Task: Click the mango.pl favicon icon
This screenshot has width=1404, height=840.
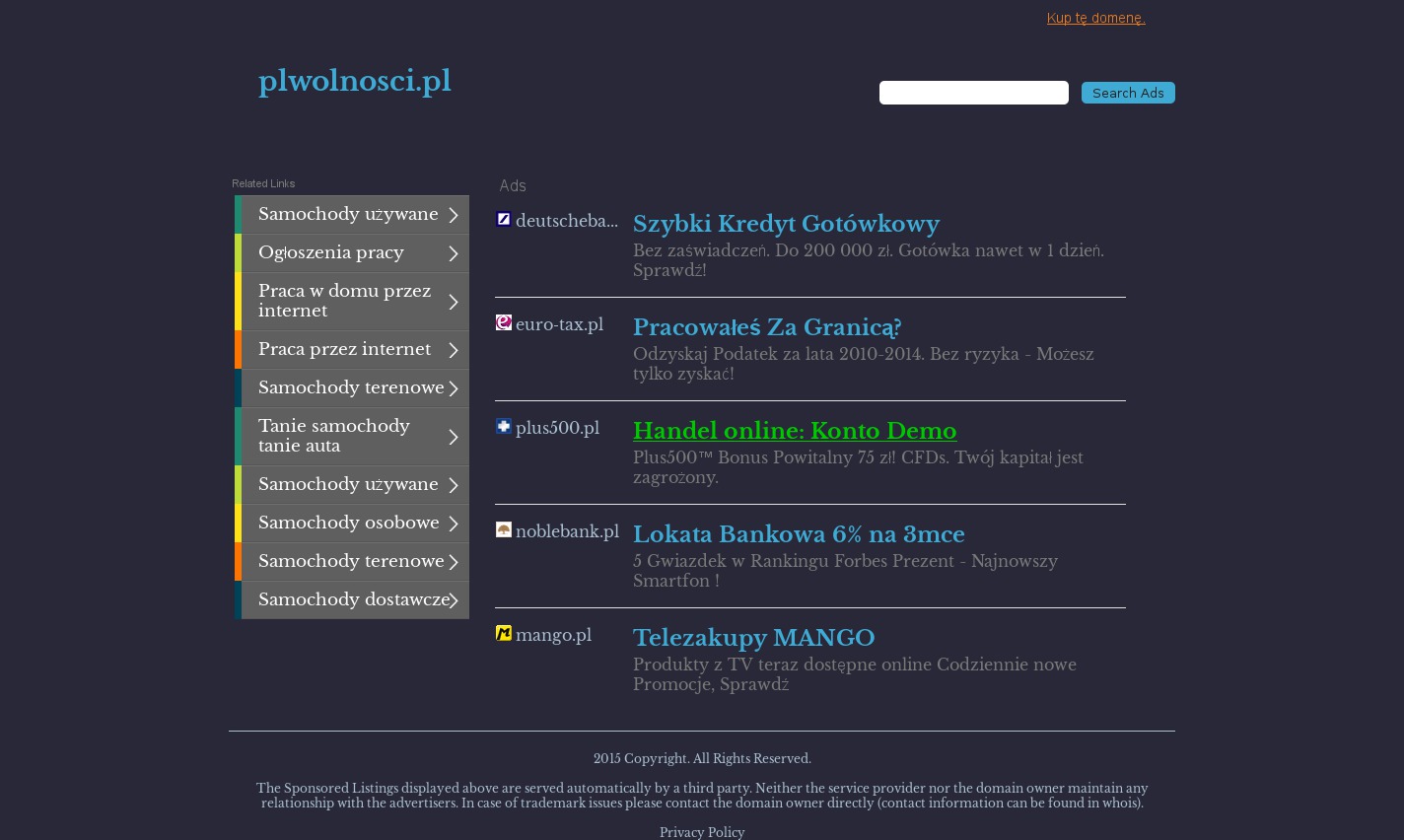Action: (x=503, y=633)
